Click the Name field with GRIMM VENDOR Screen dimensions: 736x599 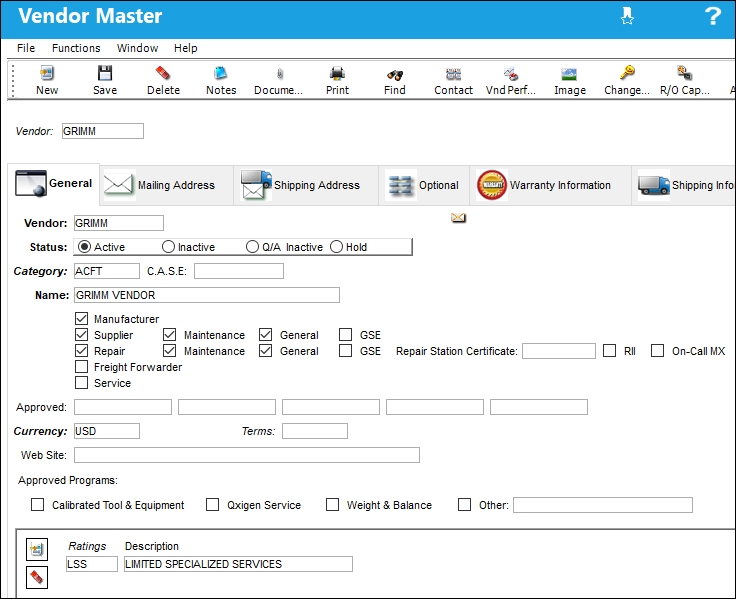[207, 295]
